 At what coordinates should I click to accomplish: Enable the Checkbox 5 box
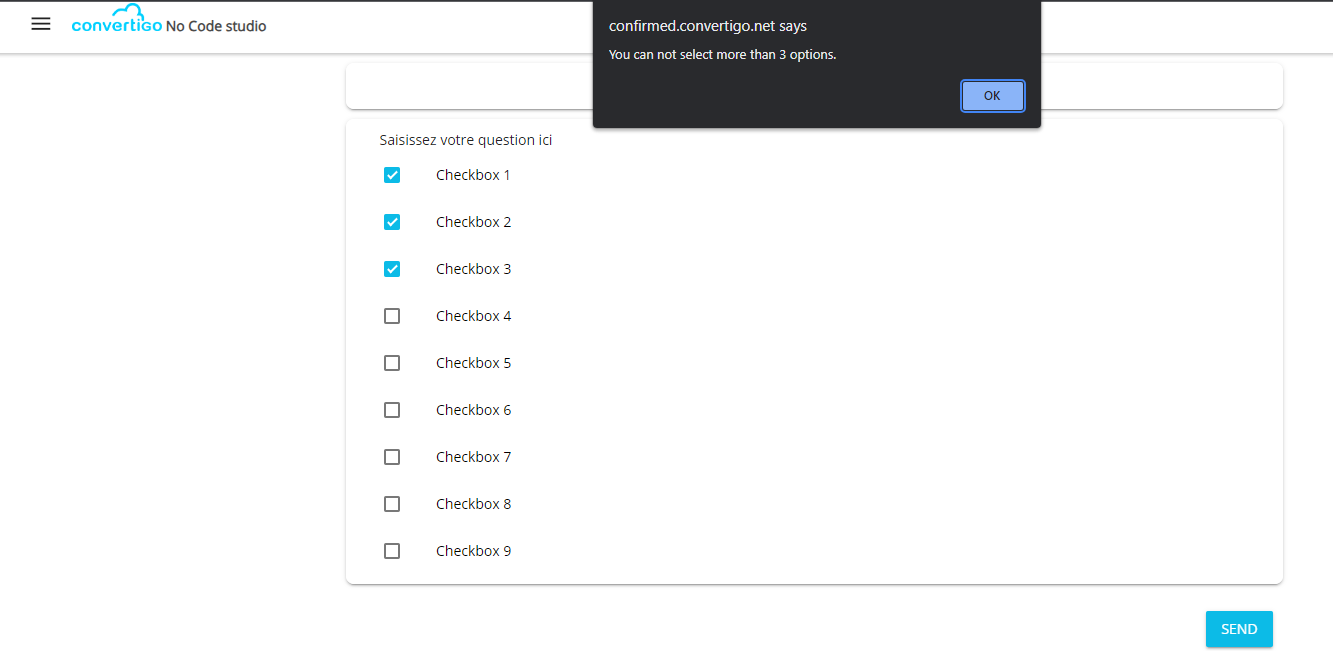coord(392,363)
